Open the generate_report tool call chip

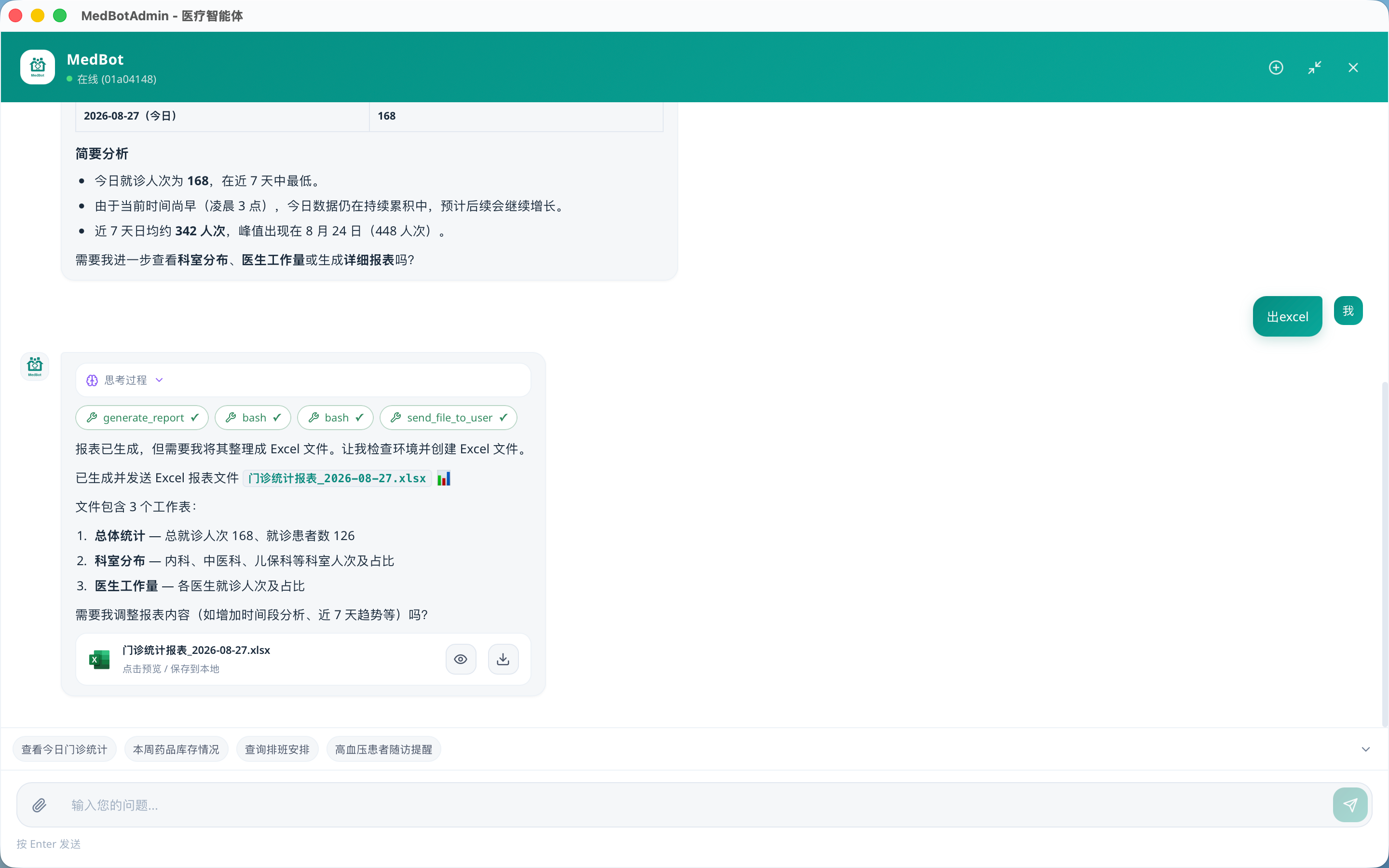143,417
